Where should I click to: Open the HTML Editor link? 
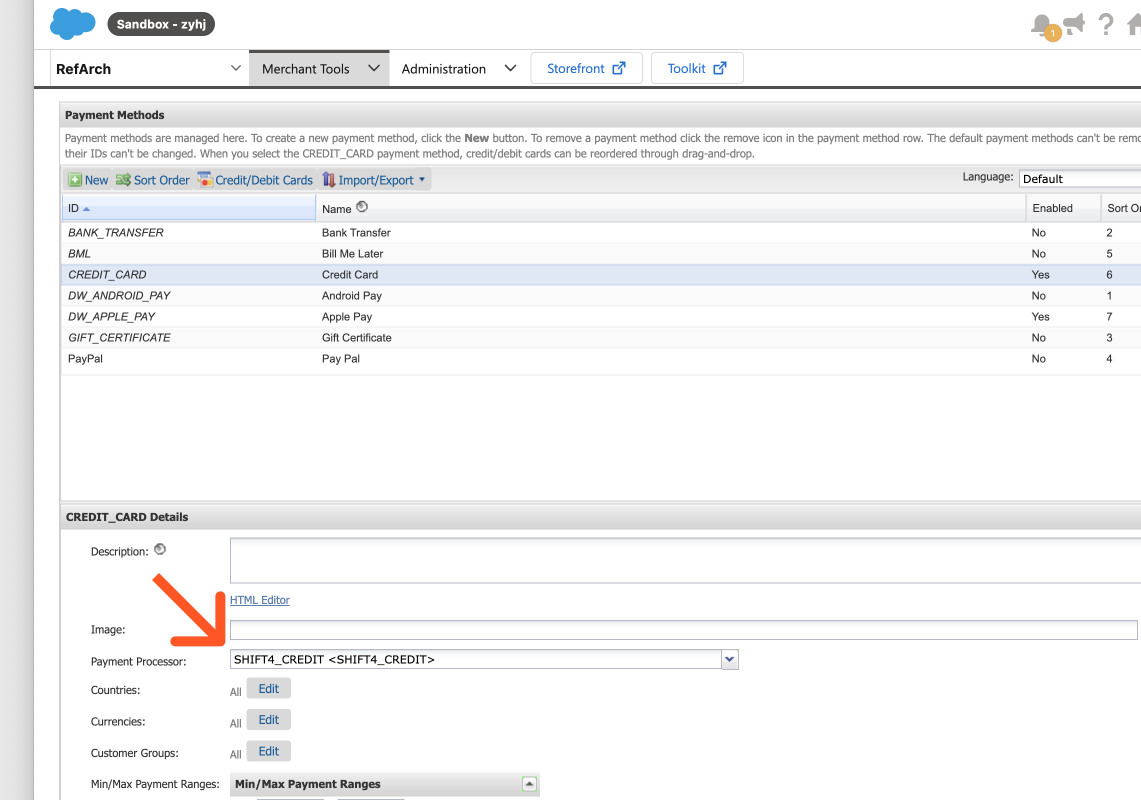click(x=260, y=600)
